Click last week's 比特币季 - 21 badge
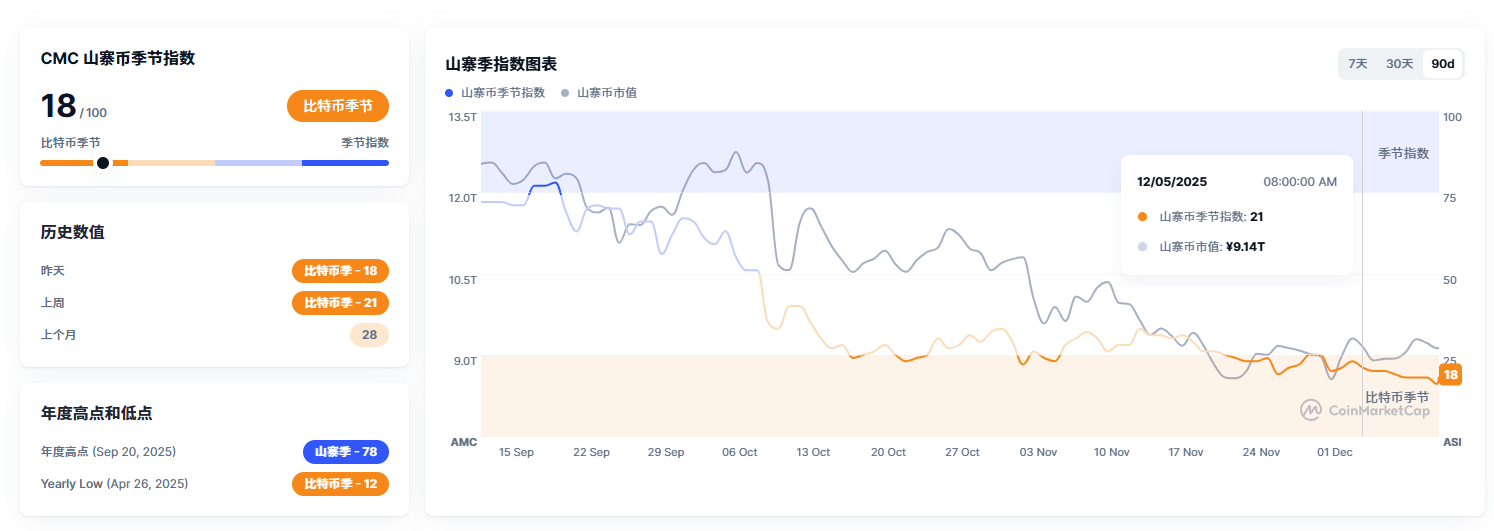The height and width of the screenshot is (531, 1494). pos(340,303)
